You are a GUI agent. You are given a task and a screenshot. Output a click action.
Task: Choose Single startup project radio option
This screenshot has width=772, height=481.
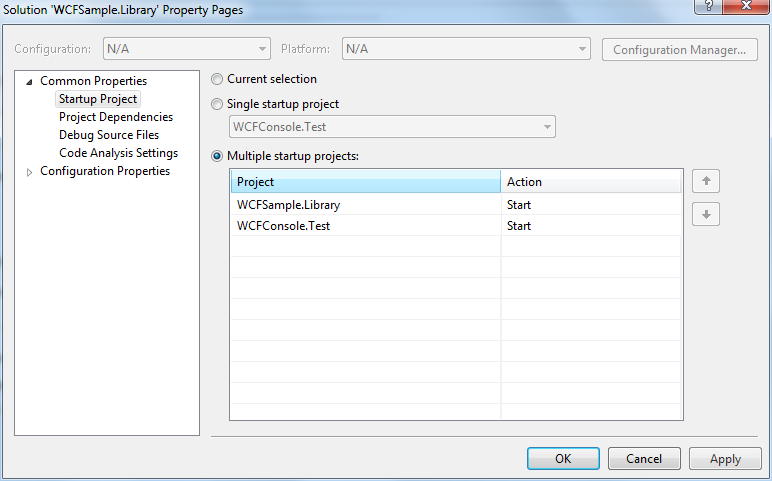click(x=217, y=104)
